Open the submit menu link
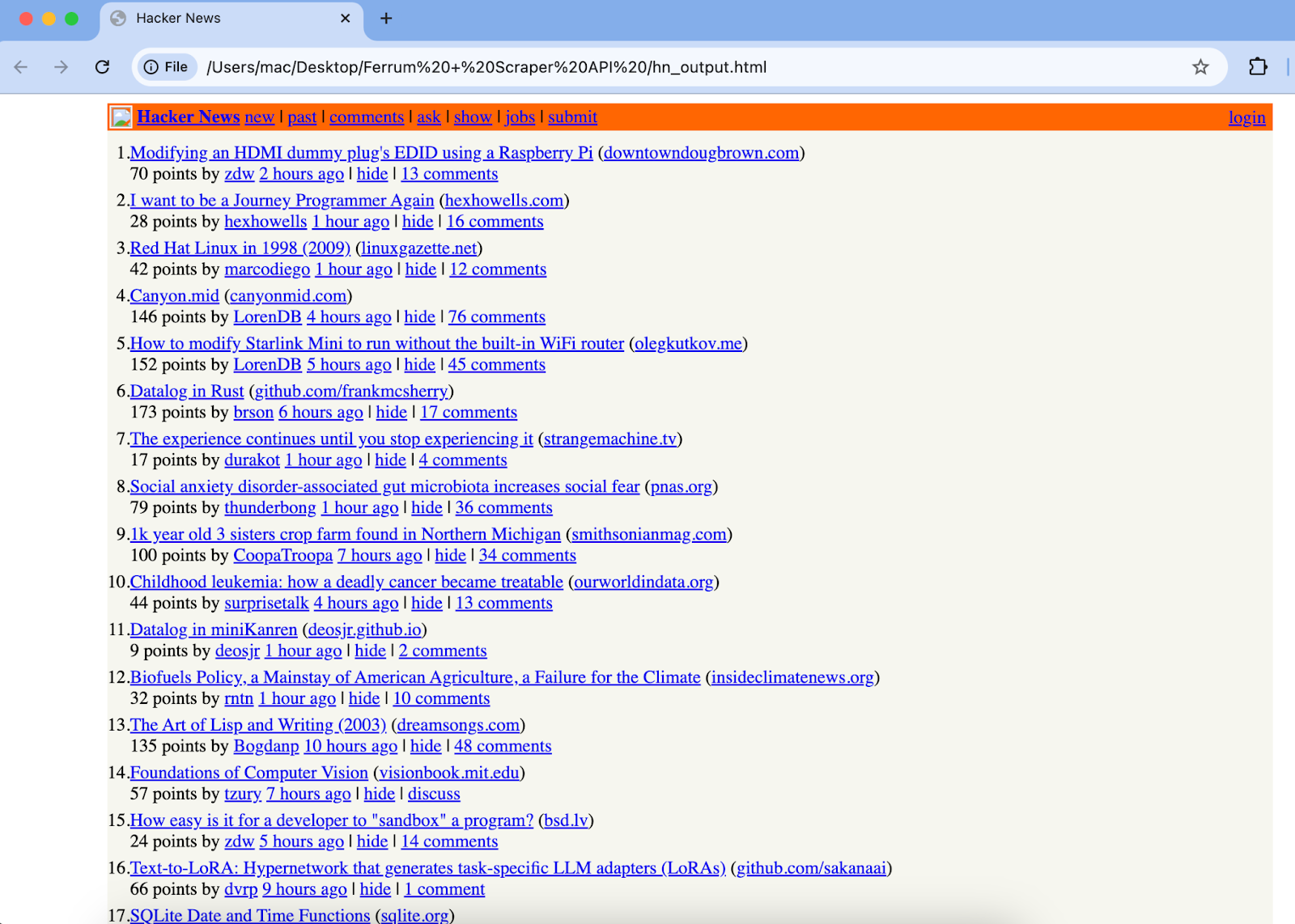The width and height of the screenshot is (1295, 924). tap(572, 117)
